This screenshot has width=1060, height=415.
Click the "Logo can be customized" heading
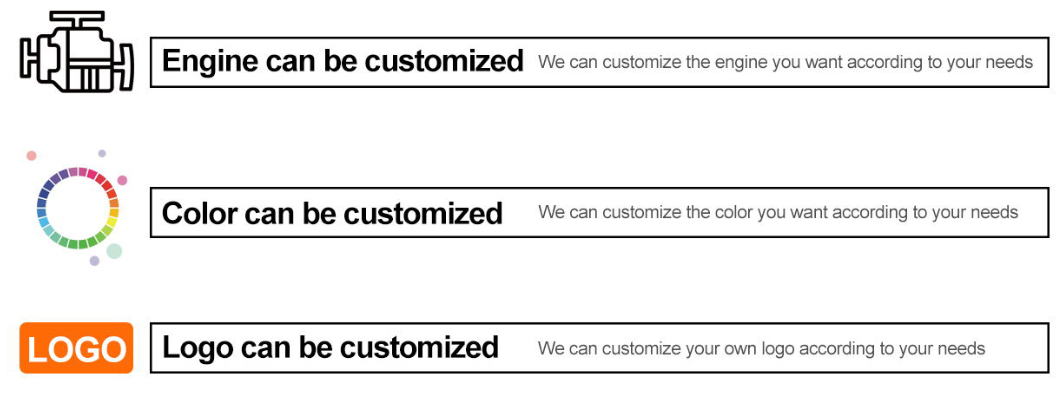[330, 348]
